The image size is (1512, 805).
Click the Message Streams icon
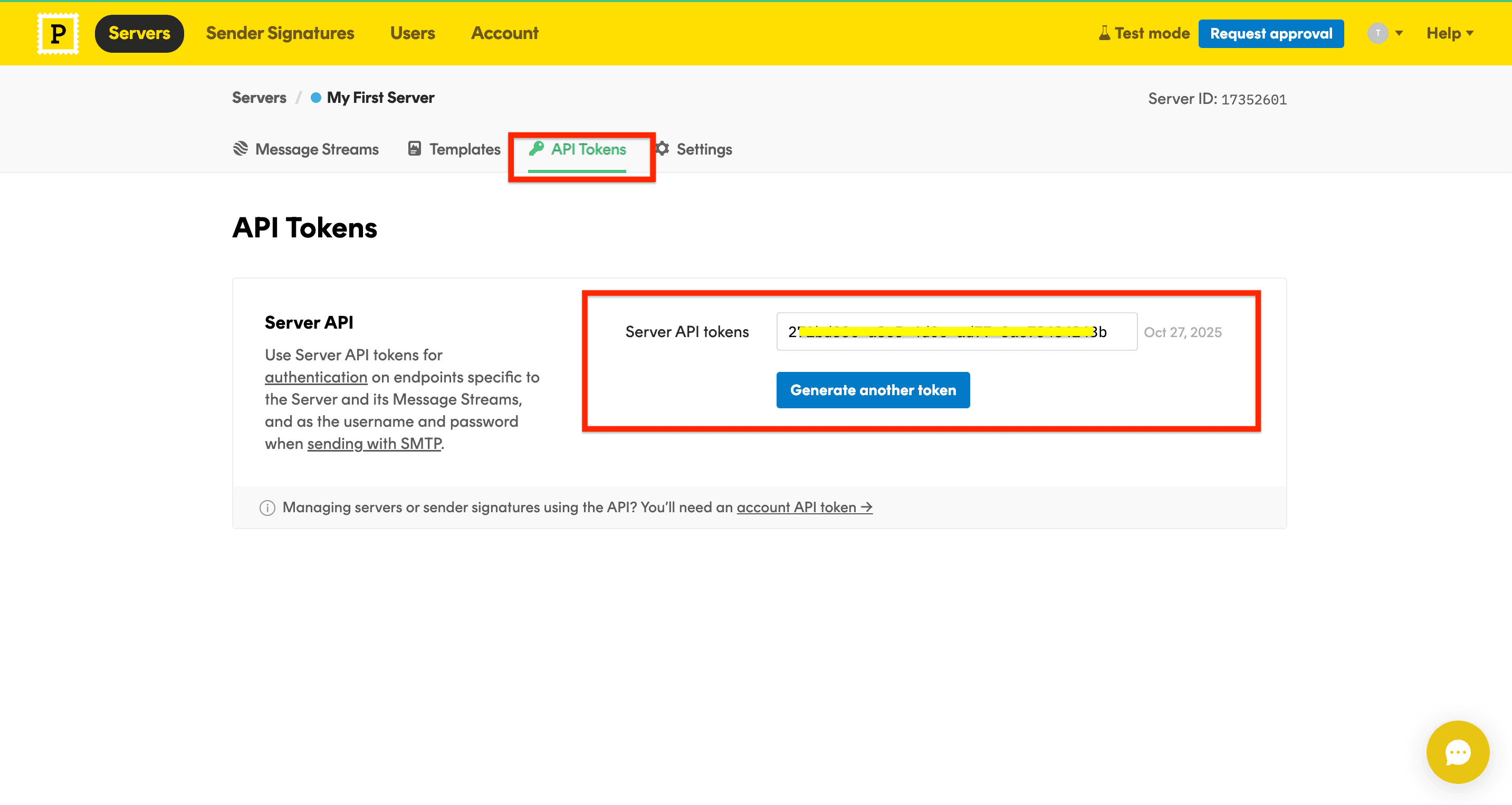click(x=240, y=148)
